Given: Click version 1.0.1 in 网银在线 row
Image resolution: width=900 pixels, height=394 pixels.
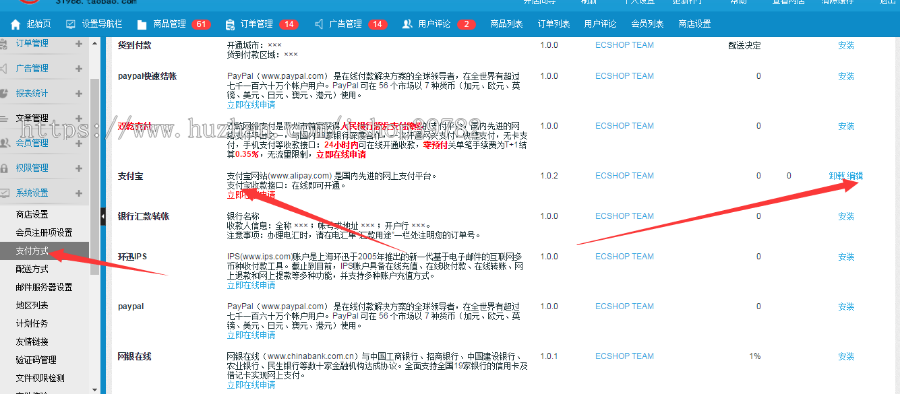Looking at the screenshot, I should click(x=549, y=356).
